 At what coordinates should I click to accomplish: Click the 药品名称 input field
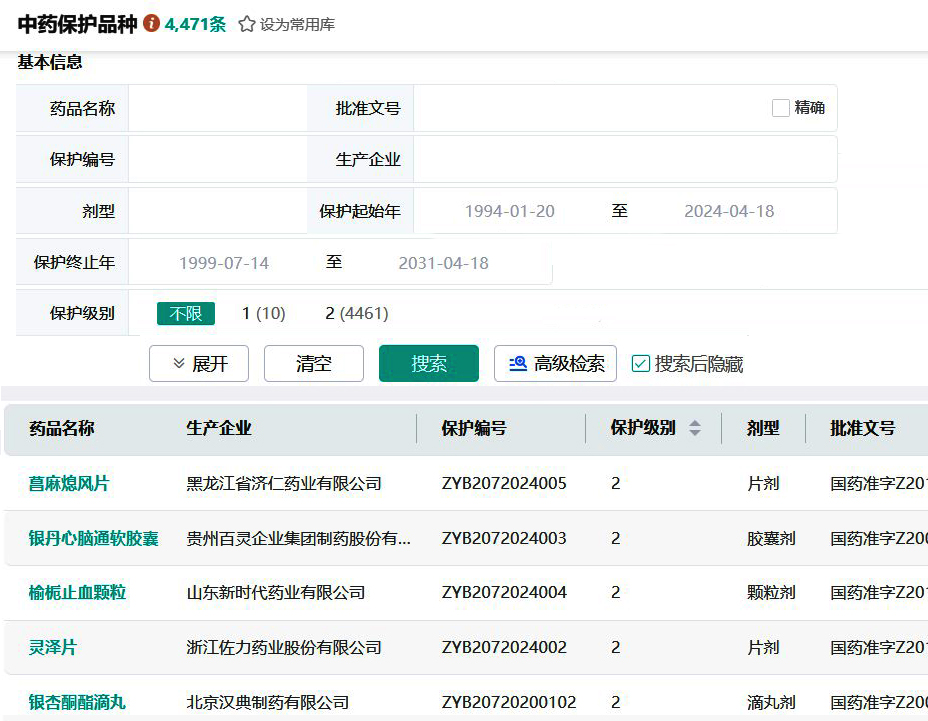point(217,108)
